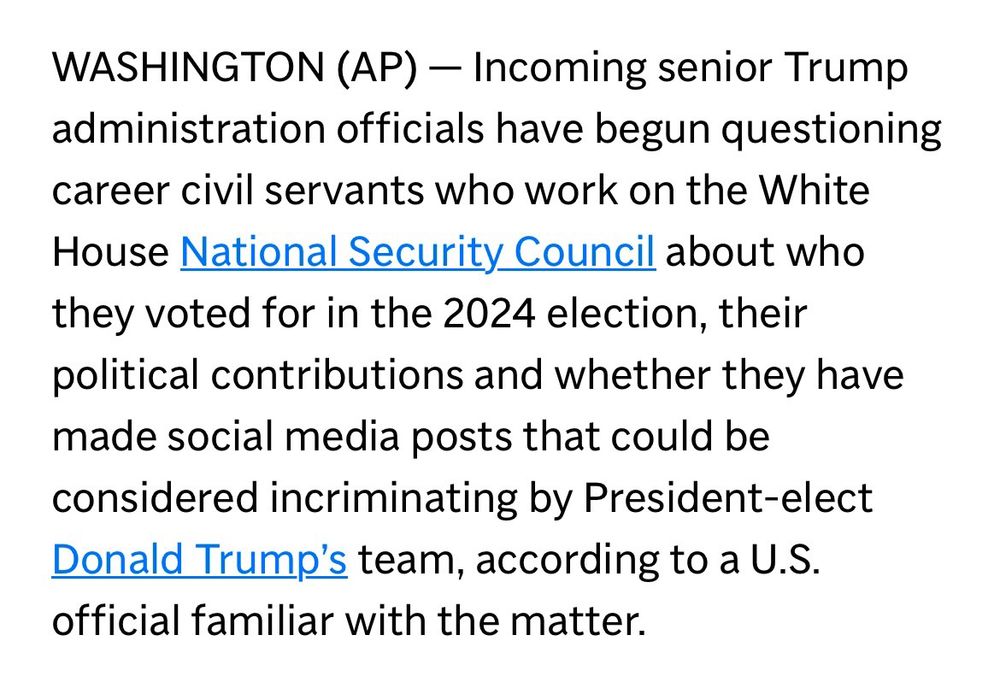The height and width of the screenshot is (688, 1000).
Task: Click the phrase 'career civil servants'
Action: [237, 191]
